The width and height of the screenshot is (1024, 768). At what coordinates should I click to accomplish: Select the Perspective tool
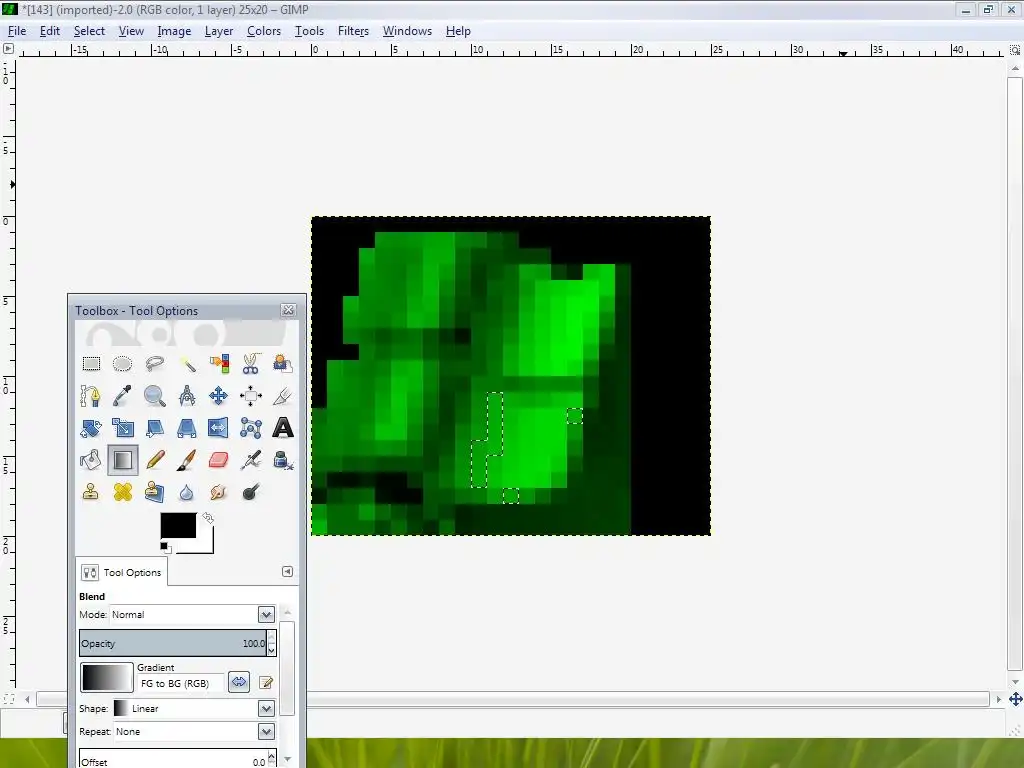187,428
